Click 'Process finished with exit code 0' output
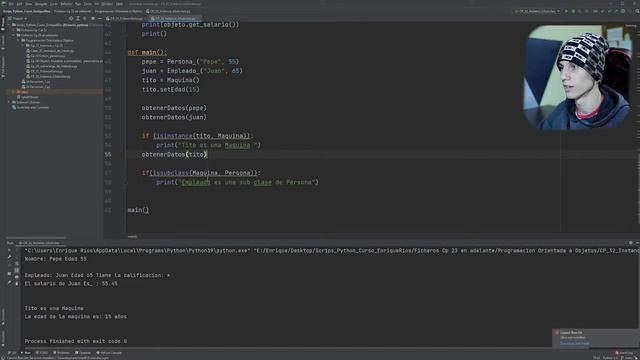The image size is (640, 360). [76, 341]
